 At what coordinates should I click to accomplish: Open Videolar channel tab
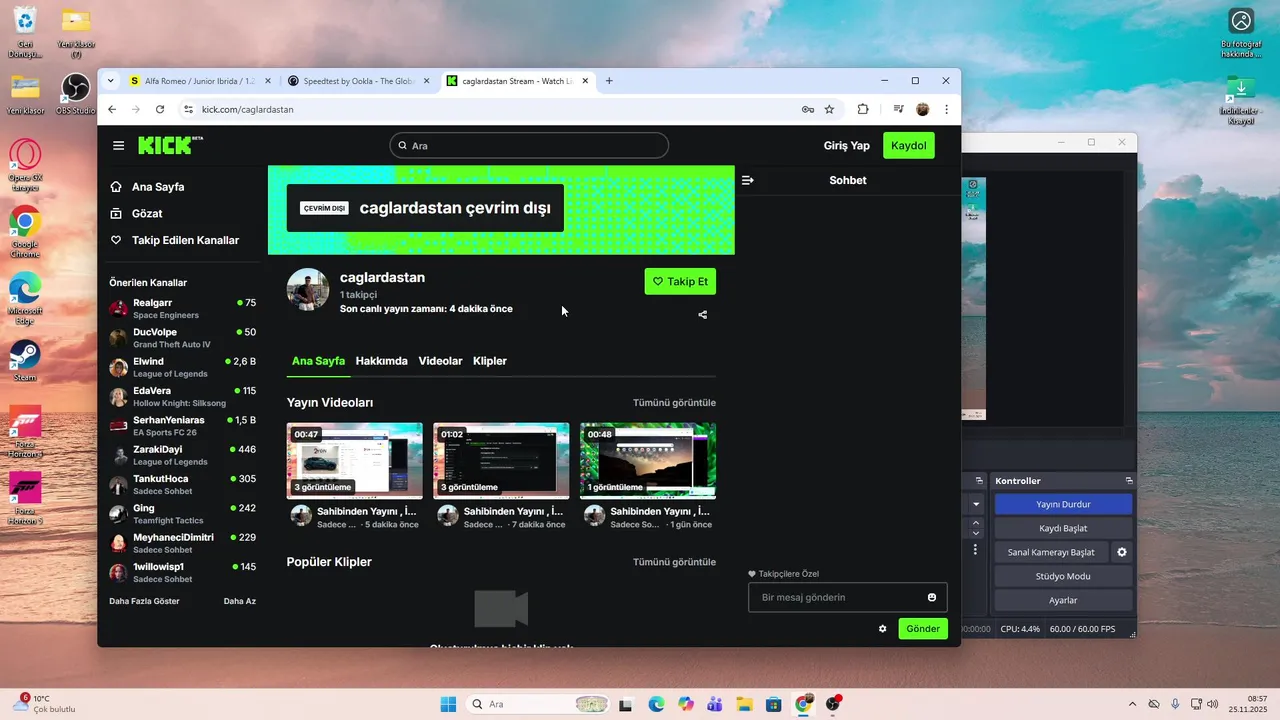click(x=440, y=361)
